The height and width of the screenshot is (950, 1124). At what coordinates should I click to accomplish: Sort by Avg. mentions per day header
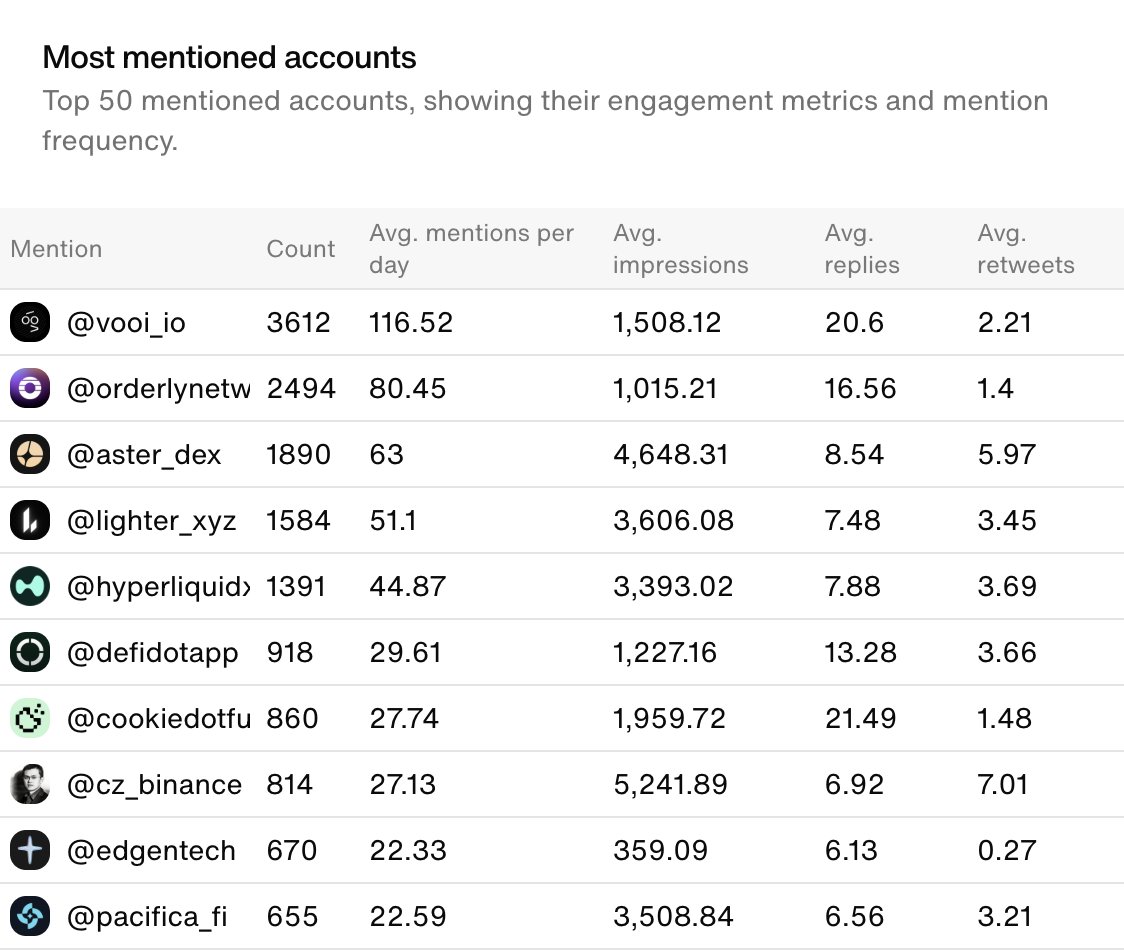tap(471, 249)
